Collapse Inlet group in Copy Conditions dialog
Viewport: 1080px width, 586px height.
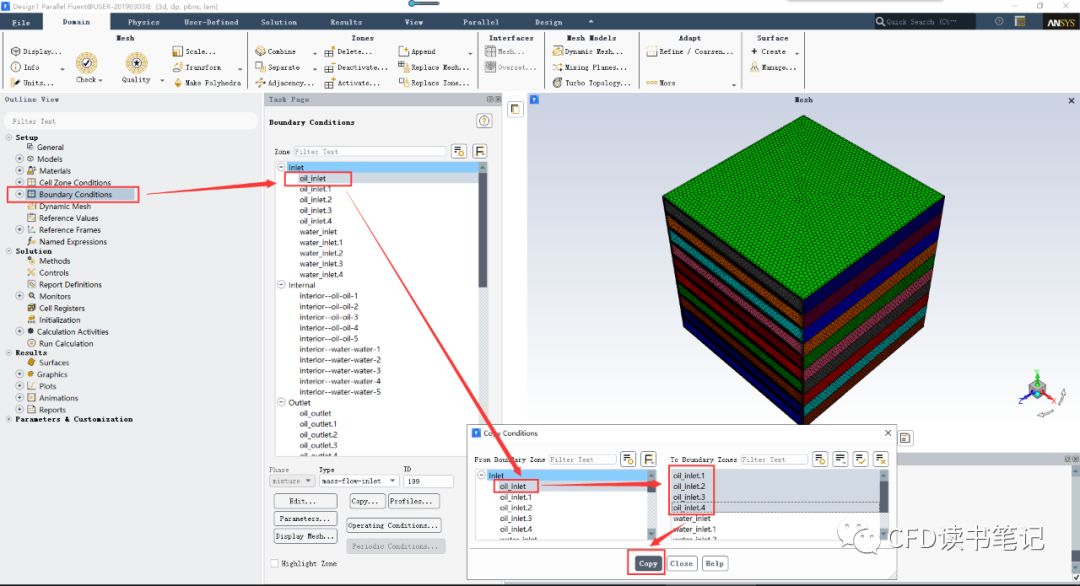pos(481,475)
